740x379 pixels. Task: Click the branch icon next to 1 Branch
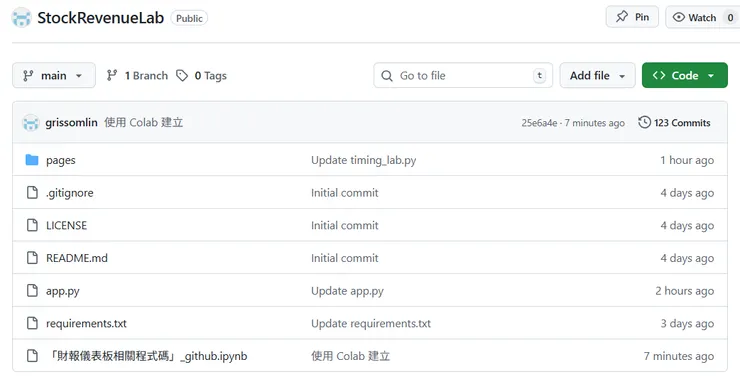click(112, 75)
